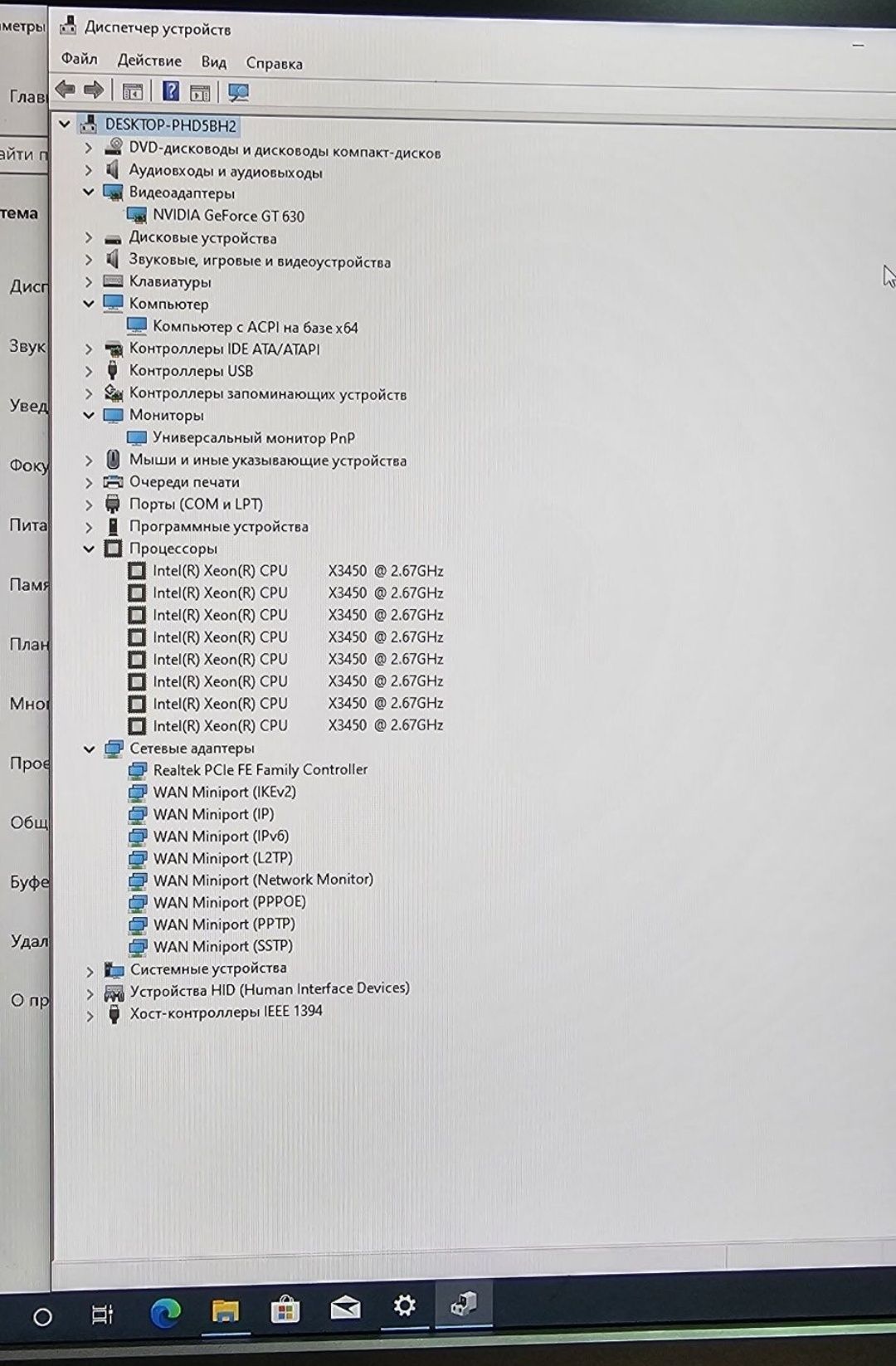Expand Дисковые устройства node
Screen dimensions: 896x1366
(x=89, y=237)
